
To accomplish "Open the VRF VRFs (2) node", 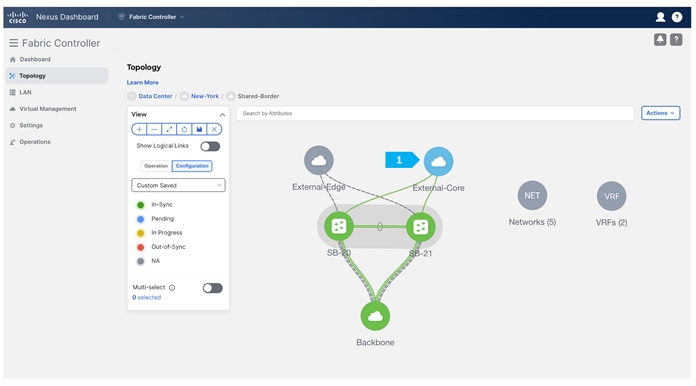I will (612, 196).
